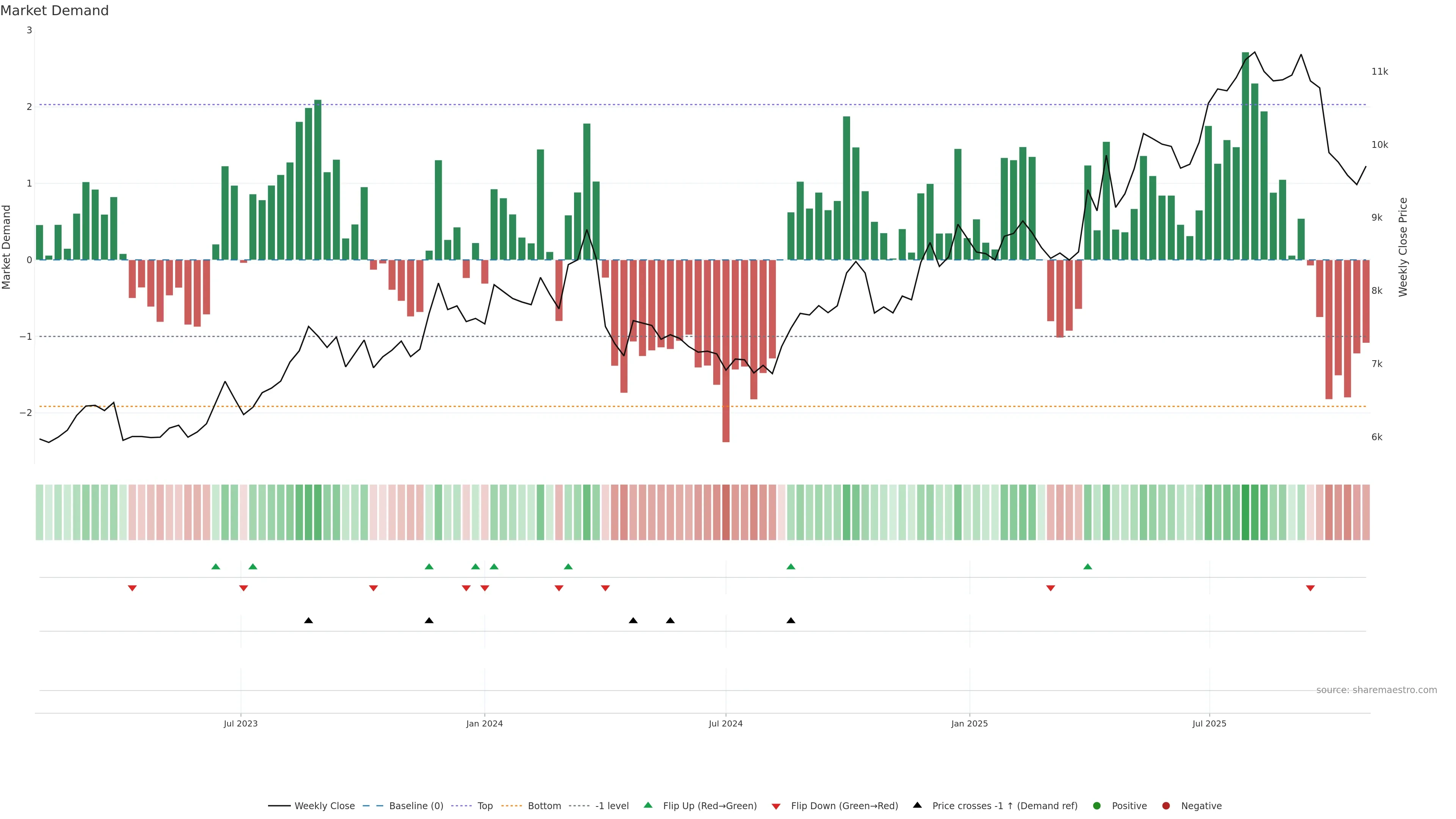Image resolution: width=1456 pixels, height=819 pixels.
Task: Toggle Top line legend entry
Action: (485, 805)
